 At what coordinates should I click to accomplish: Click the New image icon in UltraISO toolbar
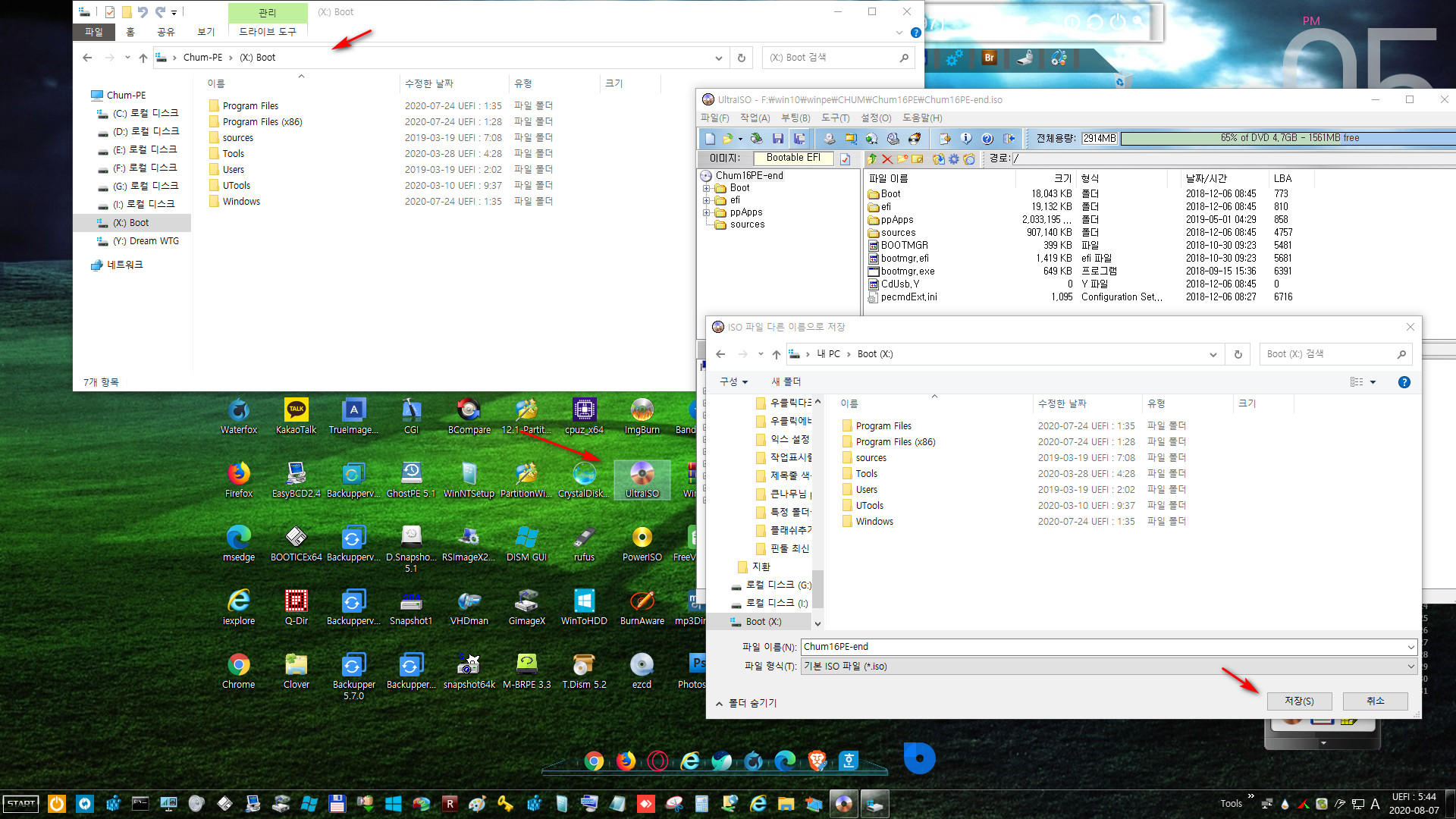tap(710, 139)
